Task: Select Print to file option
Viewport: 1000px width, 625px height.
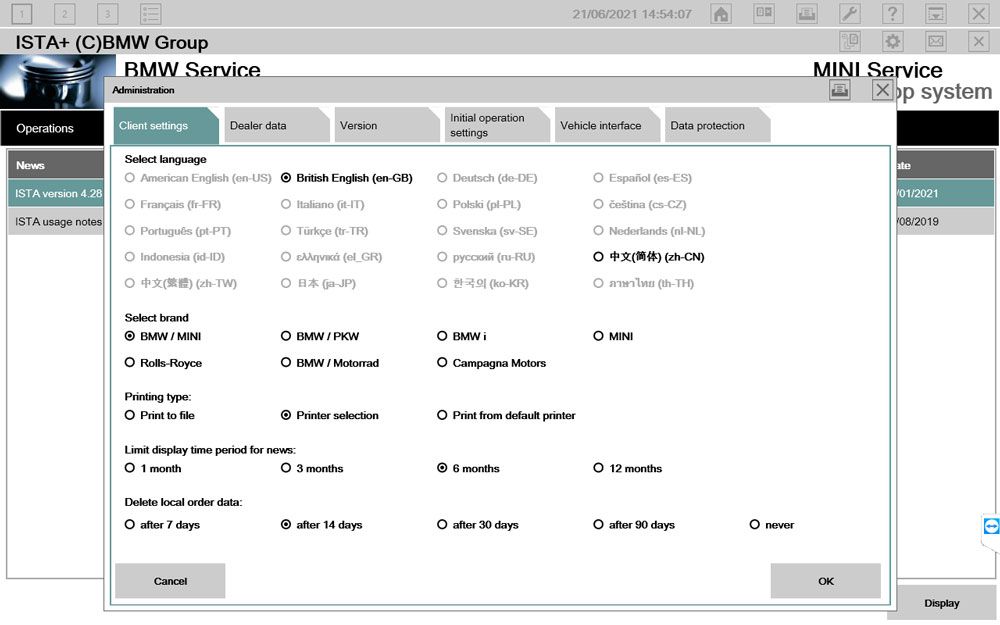Action: click(159, 415)
